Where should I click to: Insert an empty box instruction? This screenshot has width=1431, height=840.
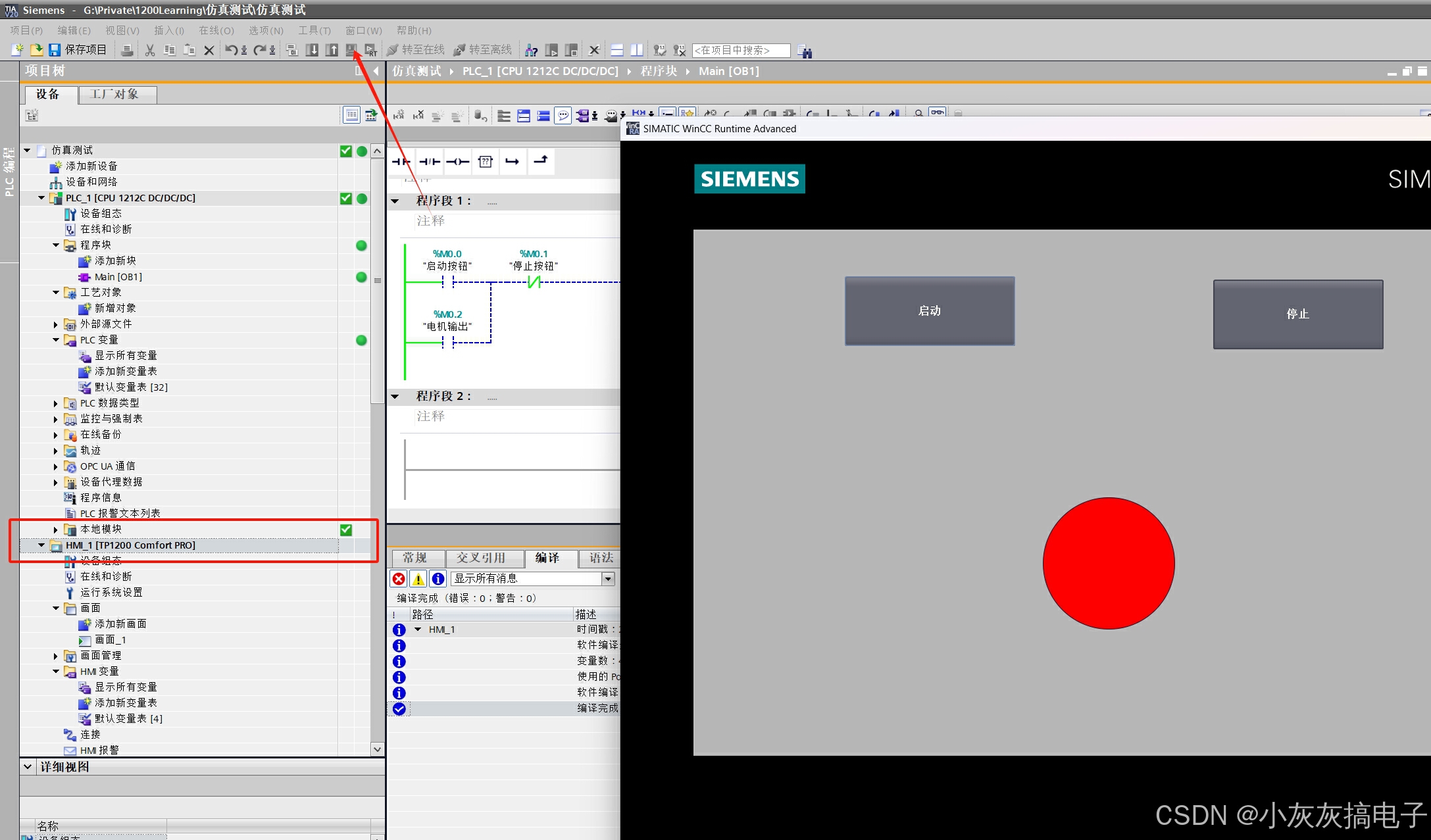point(485,162)
